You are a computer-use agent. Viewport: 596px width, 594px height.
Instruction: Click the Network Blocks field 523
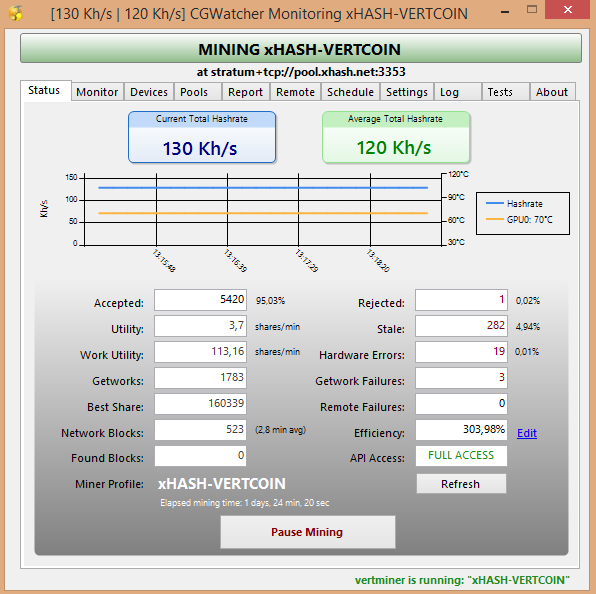200,430
